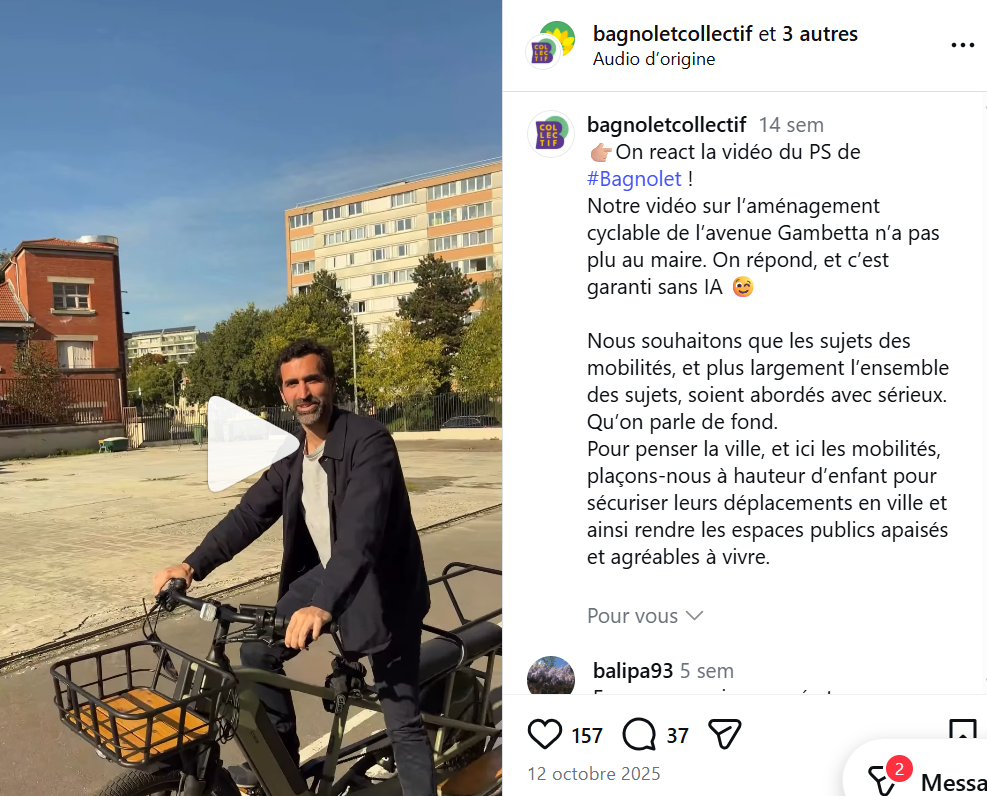Open the three-dots more options menu
Image resolution: width=987 pixels, height=796 pixels.
point(962,45)
